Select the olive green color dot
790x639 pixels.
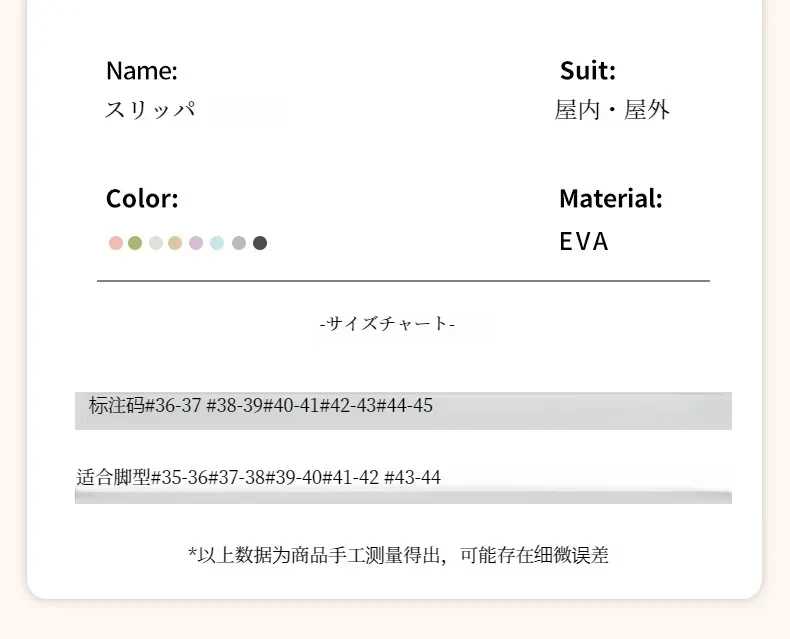tap(135, 243)
